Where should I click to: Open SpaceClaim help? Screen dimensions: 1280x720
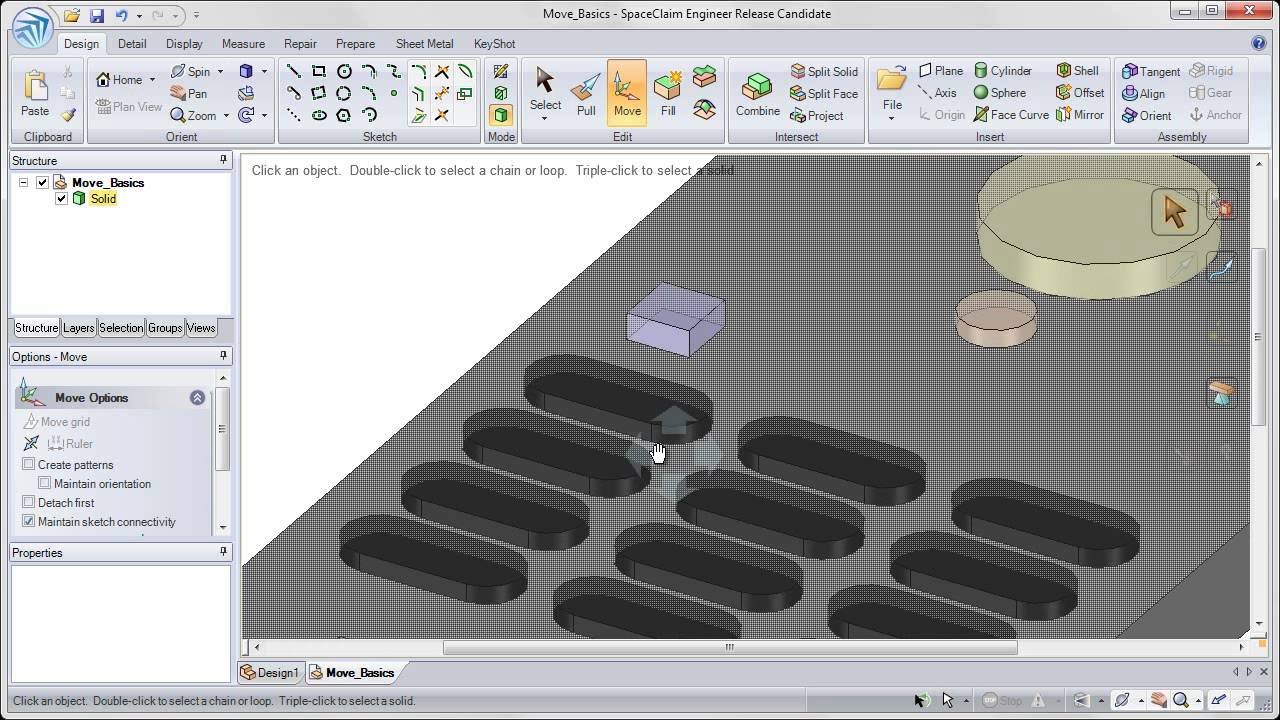[x=1259, y=43]
